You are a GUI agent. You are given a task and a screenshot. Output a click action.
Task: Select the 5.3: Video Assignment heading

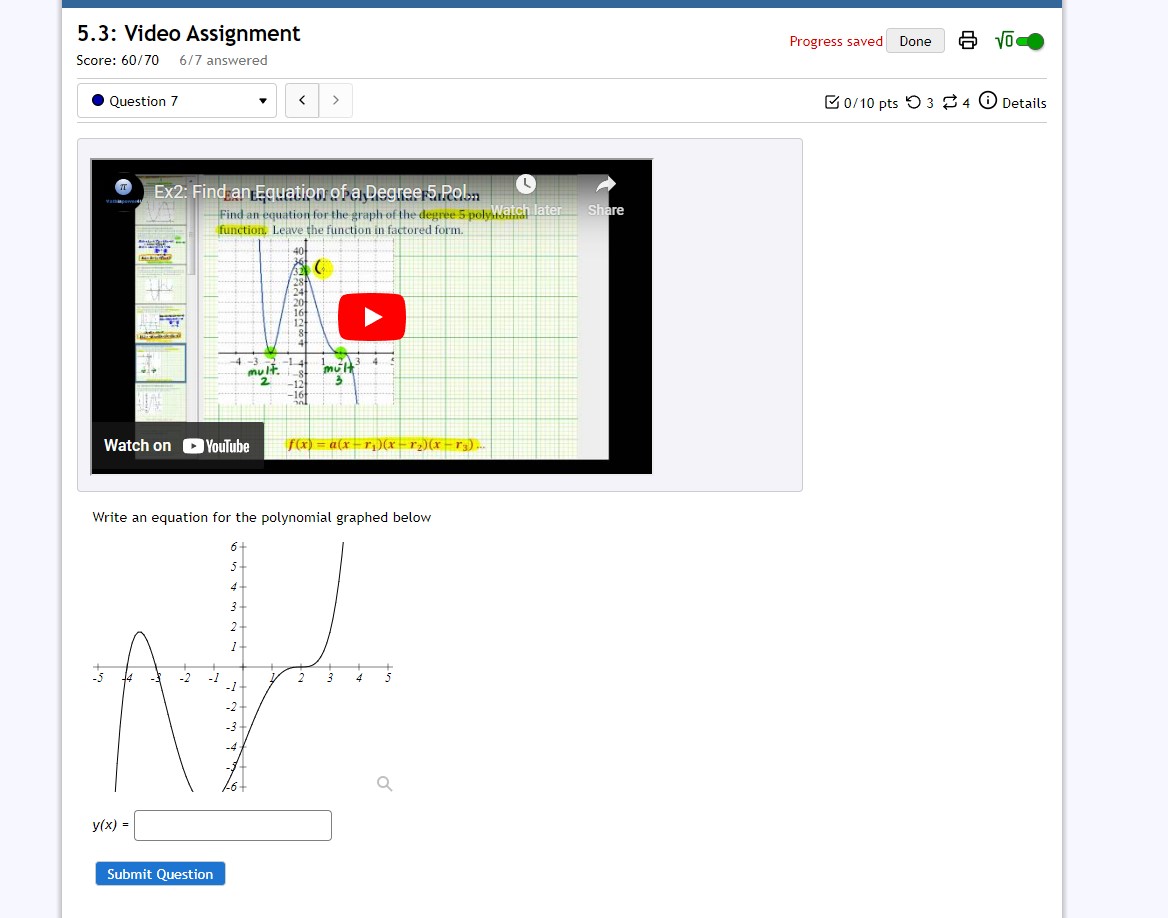187,33
